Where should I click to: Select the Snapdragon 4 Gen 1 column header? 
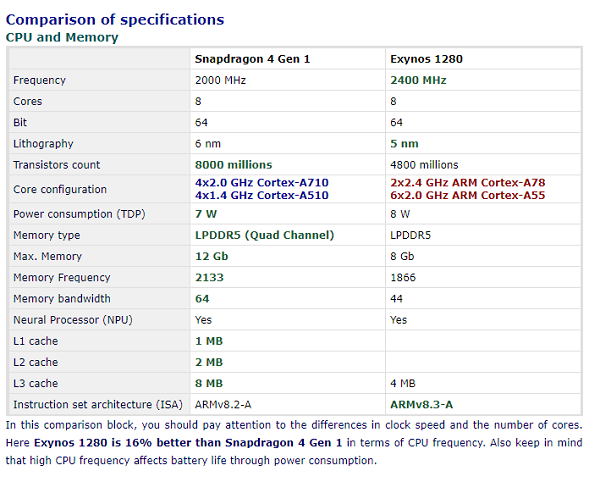252,59
